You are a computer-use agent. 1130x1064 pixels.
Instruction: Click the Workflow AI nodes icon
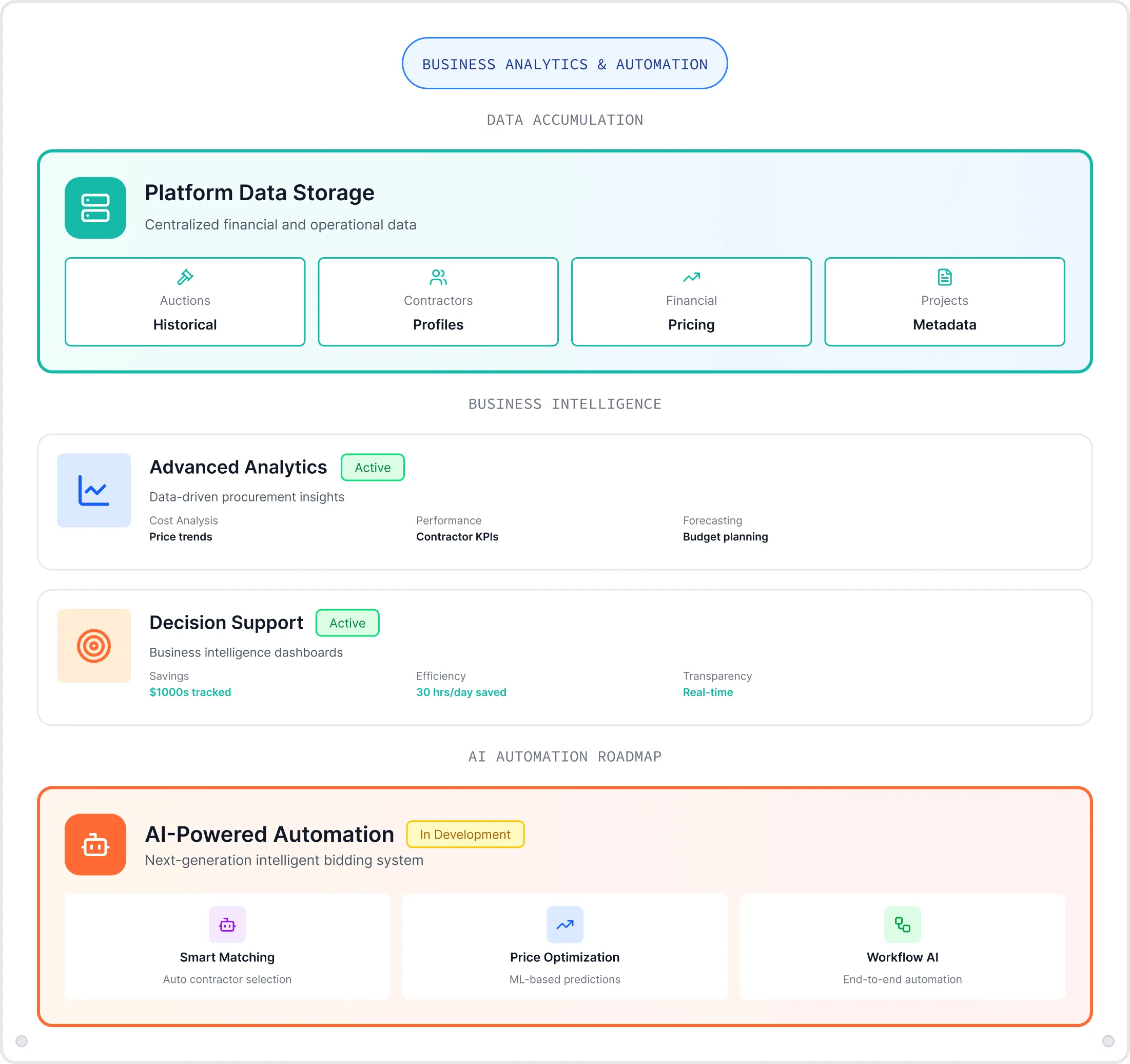(x=902, y=925)
